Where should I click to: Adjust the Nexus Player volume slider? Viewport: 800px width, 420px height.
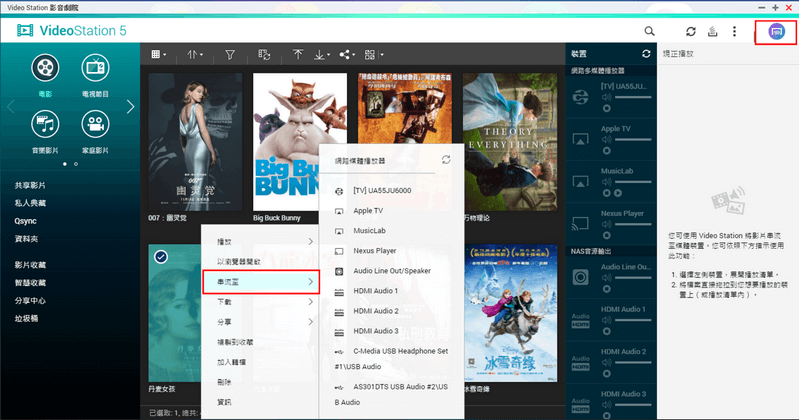point(633,224)
